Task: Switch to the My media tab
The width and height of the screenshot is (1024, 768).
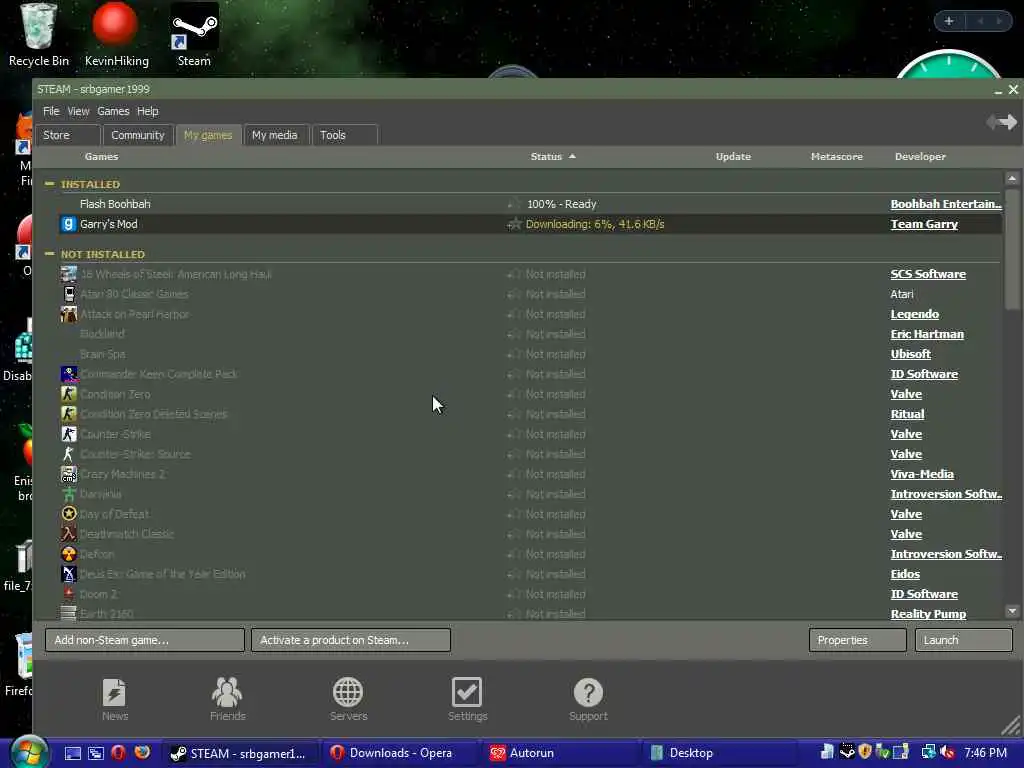Action: click(x=275, y=135)
